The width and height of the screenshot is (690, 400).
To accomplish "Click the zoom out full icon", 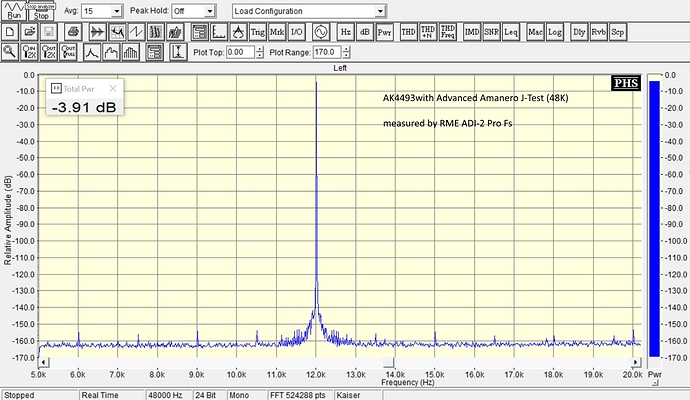I will [x=72, y=52].
